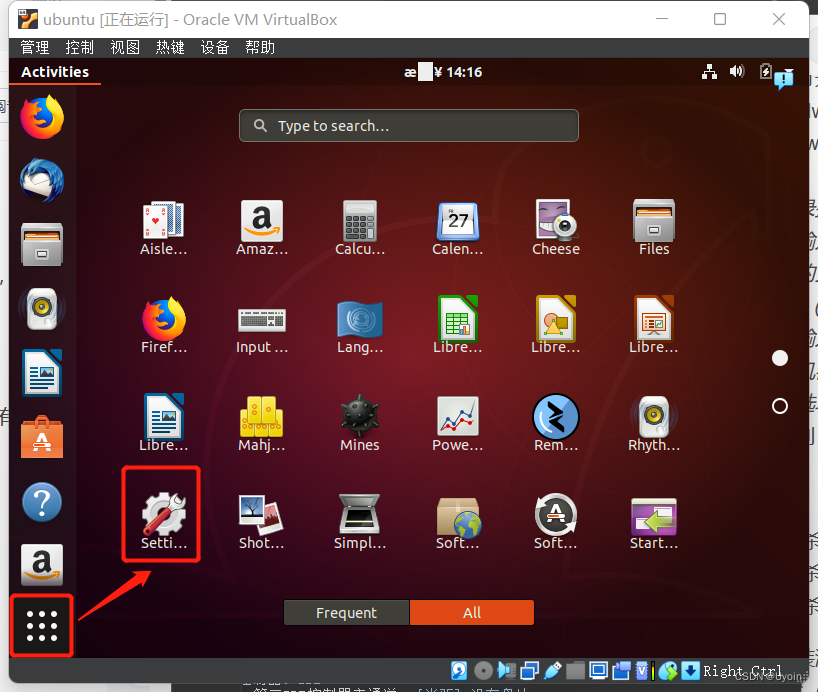The height and width of the screenshot is (692, 818).
Task: Launch Thunderbird Mail from the dock
Action: 42,181
